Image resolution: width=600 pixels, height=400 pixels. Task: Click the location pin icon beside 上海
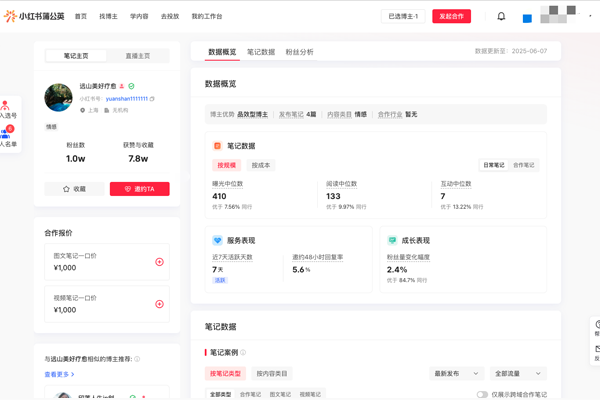pyautogui.click(x=82, y=110)
